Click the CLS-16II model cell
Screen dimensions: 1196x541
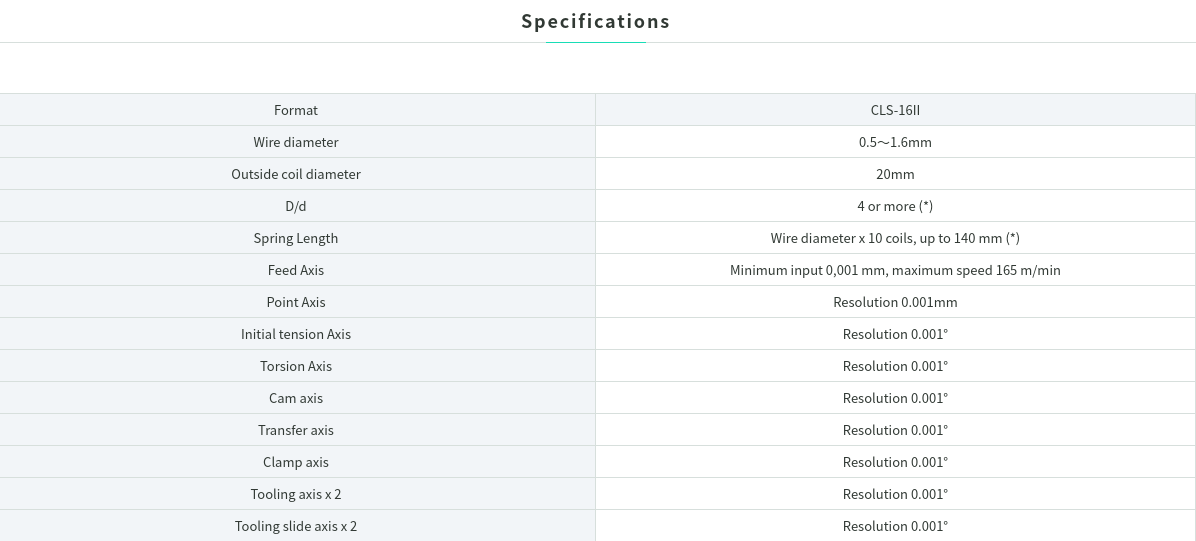click(x=895, y=110)
